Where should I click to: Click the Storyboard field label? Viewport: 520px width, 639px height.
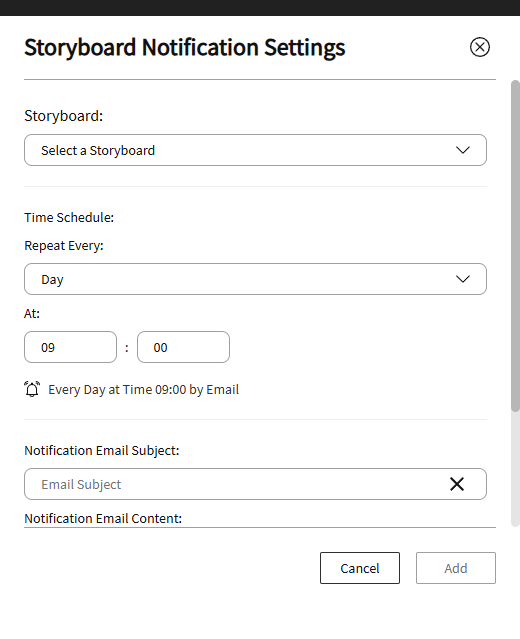click(x=64, y=116)
